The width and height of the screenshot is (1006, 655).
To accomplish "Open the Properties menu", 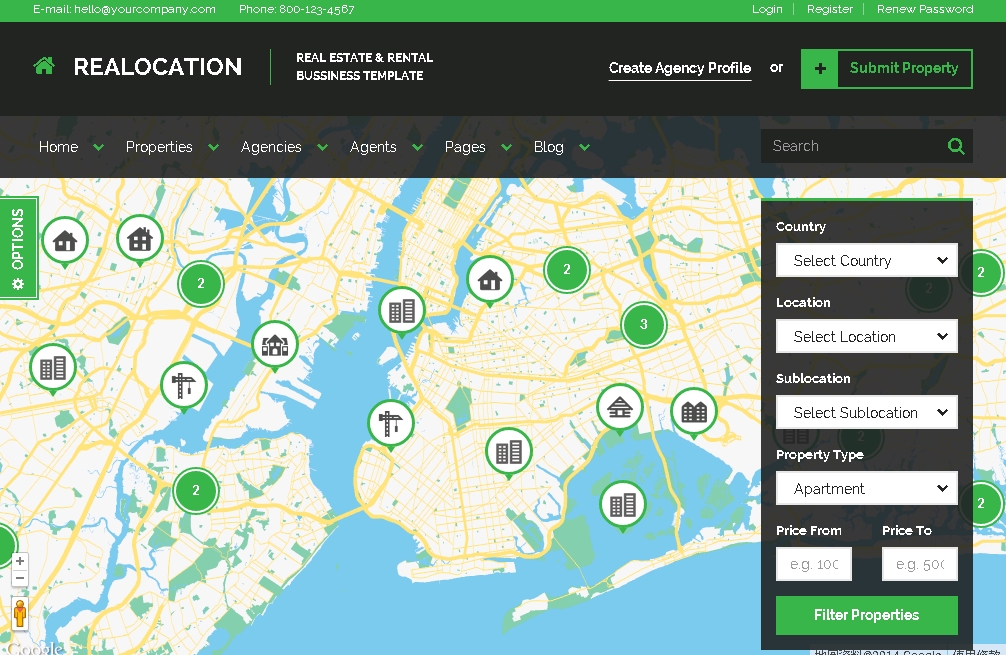I will click(x=159, y=147).
